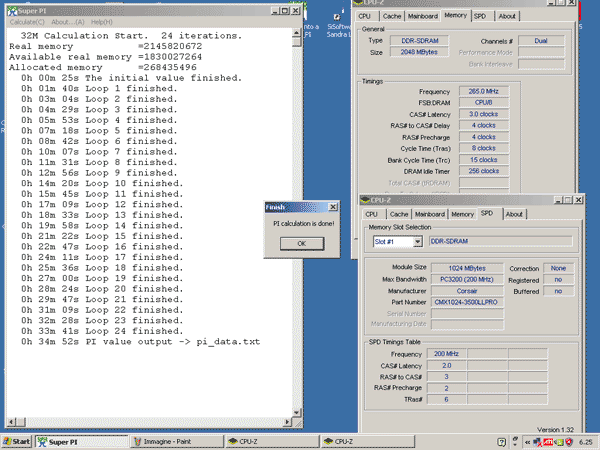The image size is (600, 450).
Task: Open the Windows Start menu
Action: (16, 442)
